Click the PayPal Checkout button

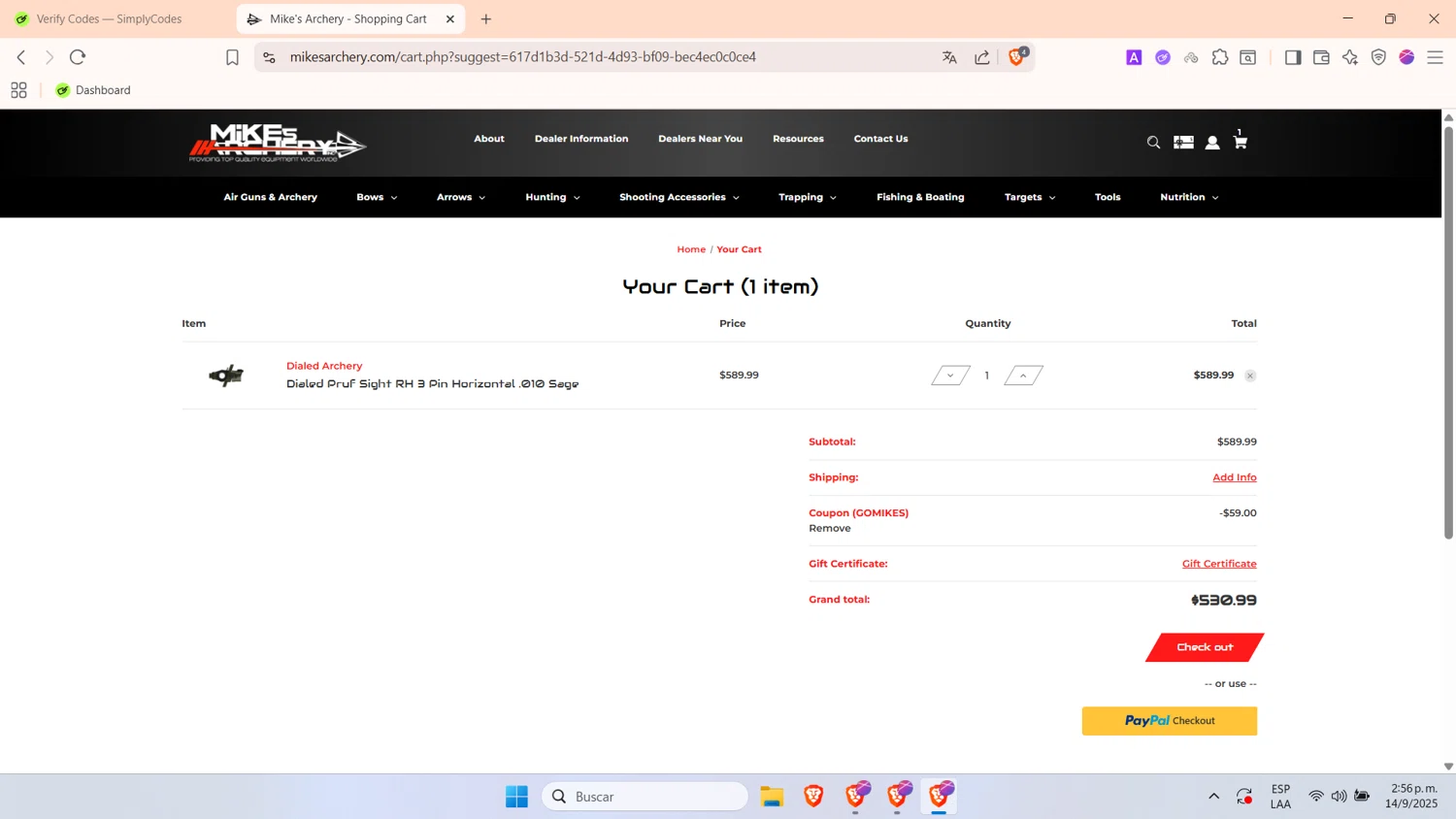pyautogui.click(x=1170, y=721)
